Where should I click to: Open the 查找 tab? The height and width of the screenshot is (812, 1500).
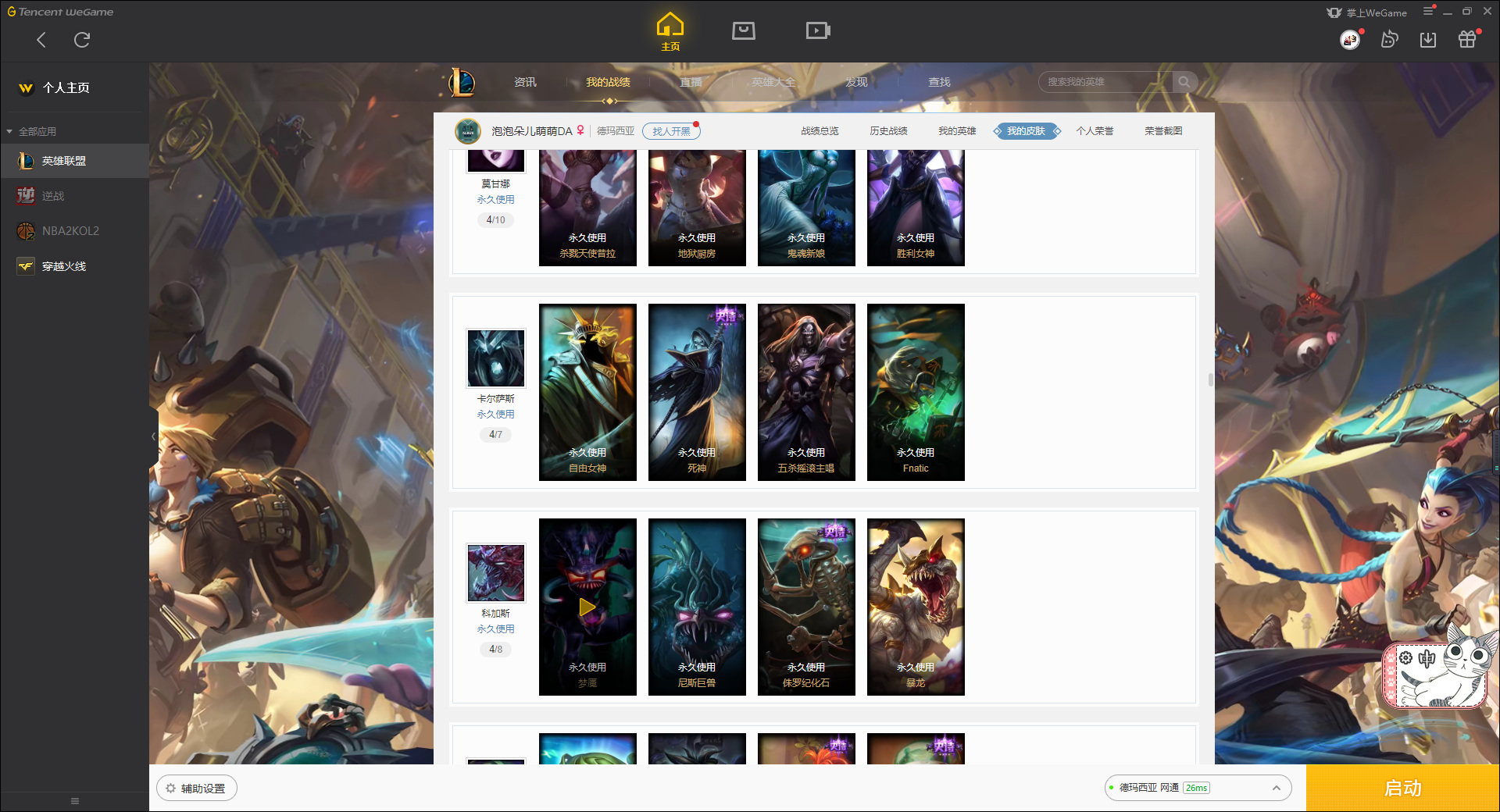point(939,82)
